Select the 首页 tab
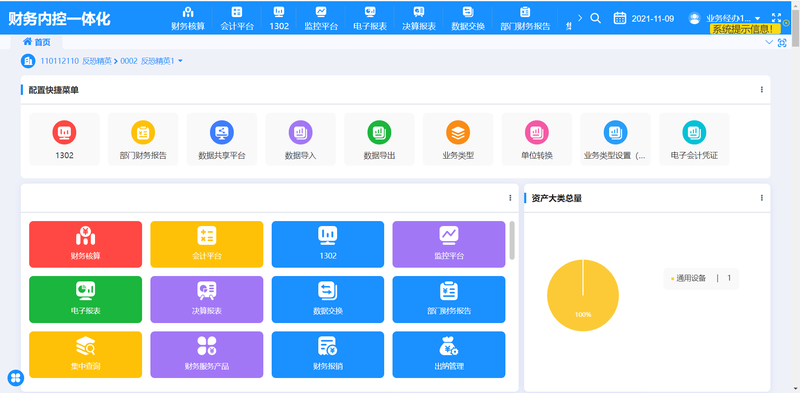Screen dimensions: 800x393 37,42
